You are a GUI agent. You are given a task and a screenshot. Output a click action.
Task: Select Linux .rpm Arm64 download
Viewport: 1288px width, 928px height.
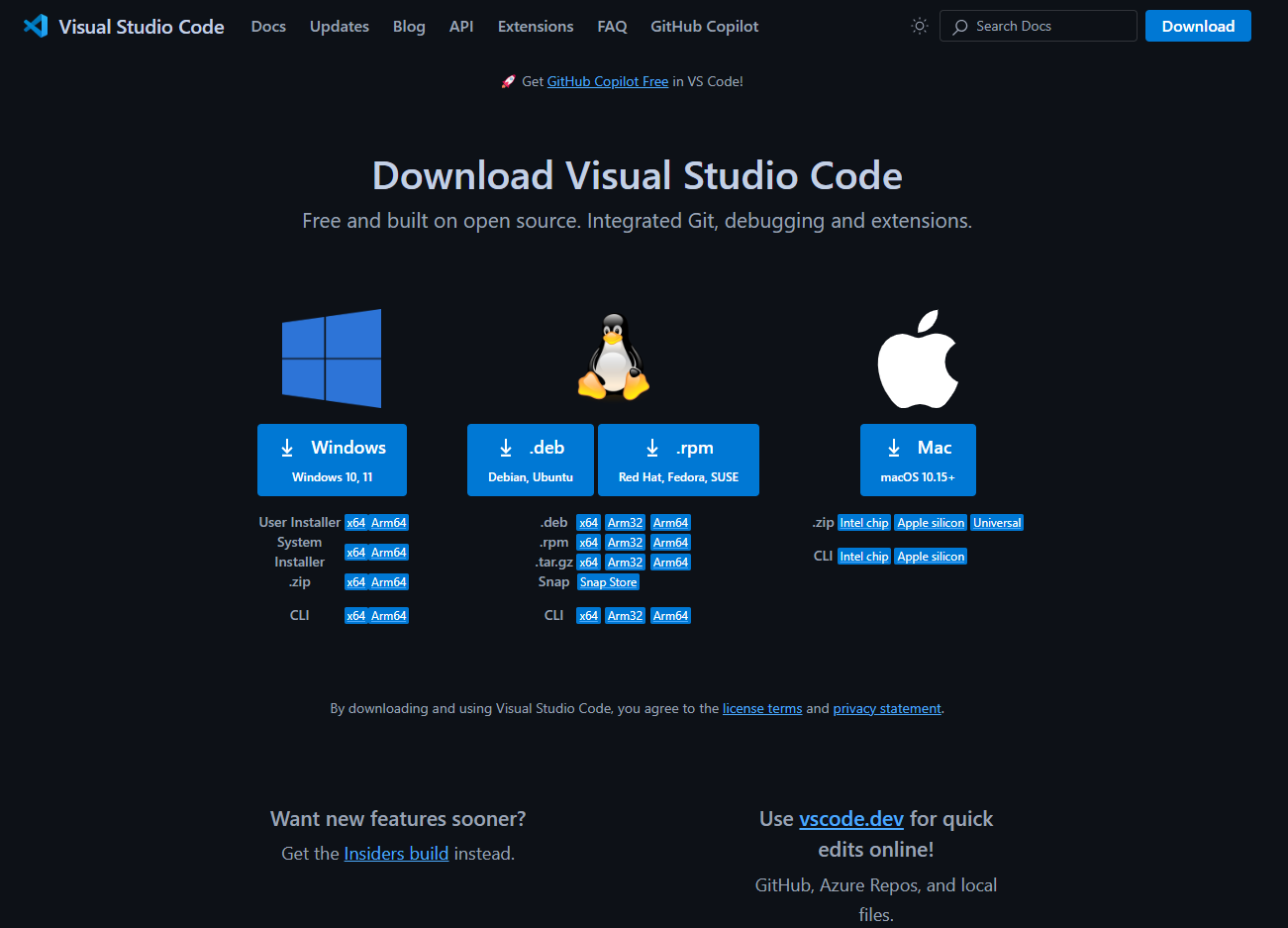coord(670,543)
